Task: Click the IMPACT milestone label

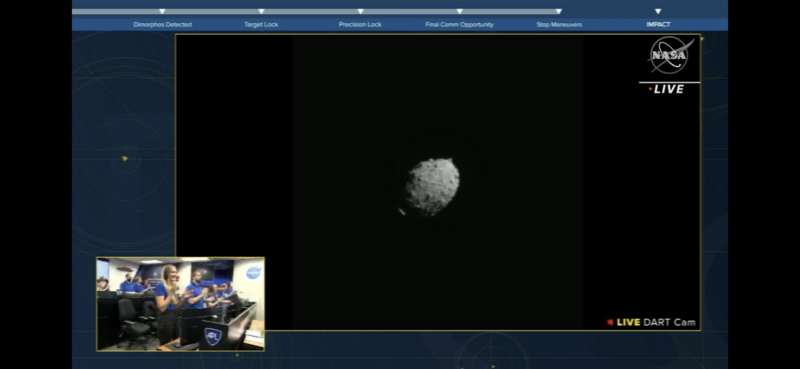Action: tap(658, 24)
